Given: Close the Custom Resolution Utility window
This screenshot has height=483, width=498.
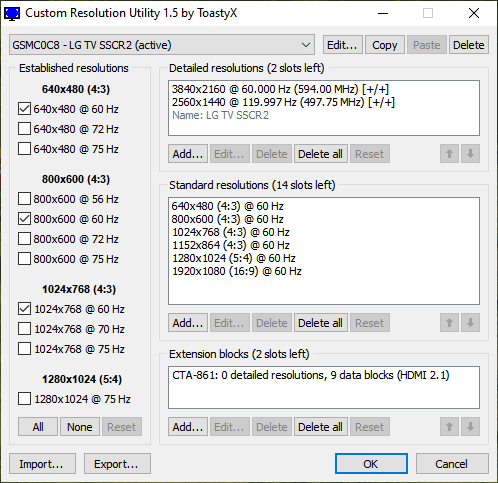Looking at the screenshot, I should [474, 14].
